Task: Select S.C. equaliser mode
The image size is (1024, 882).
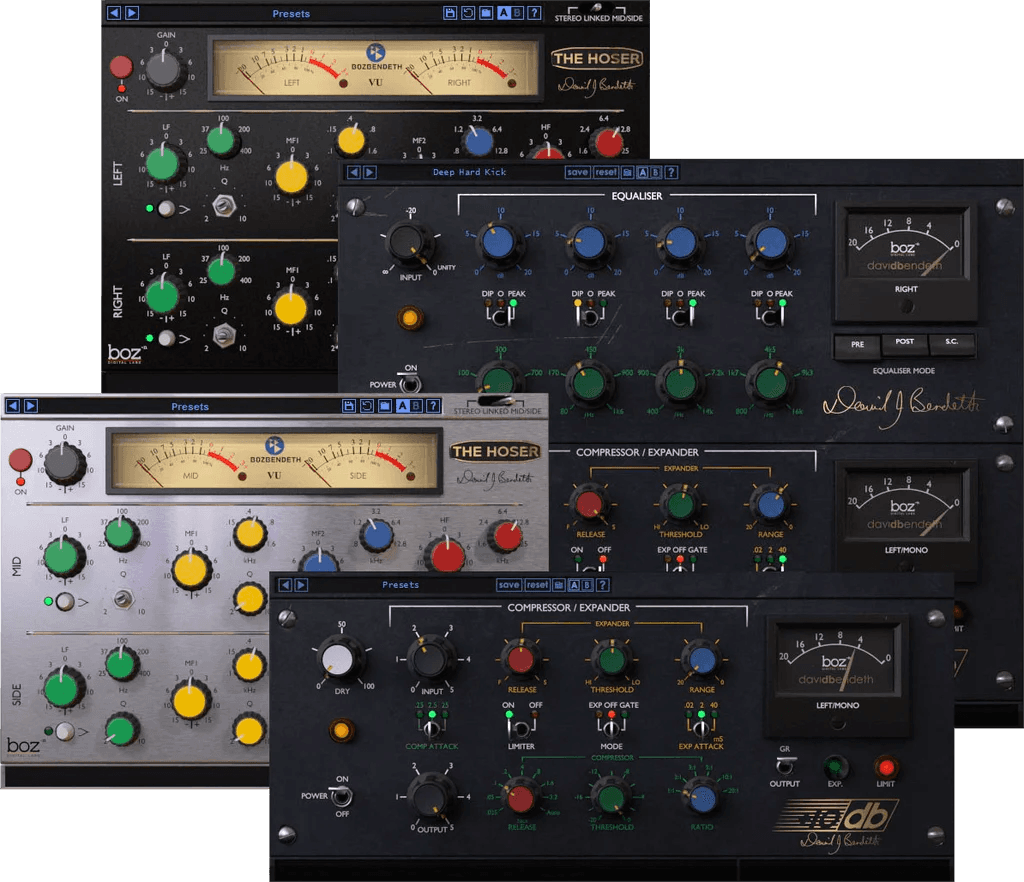Action: coord(951,345)
